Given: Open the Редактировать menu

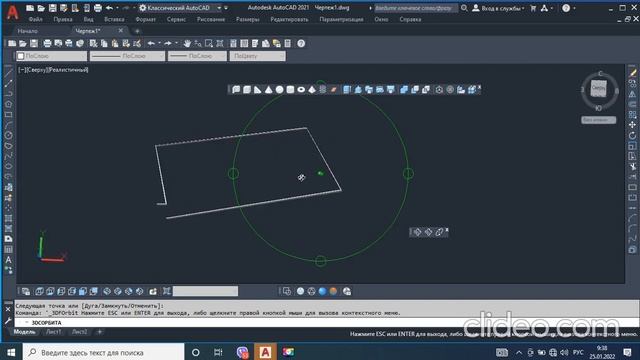Looking at the screenshot, I should (x=289, y=19).
